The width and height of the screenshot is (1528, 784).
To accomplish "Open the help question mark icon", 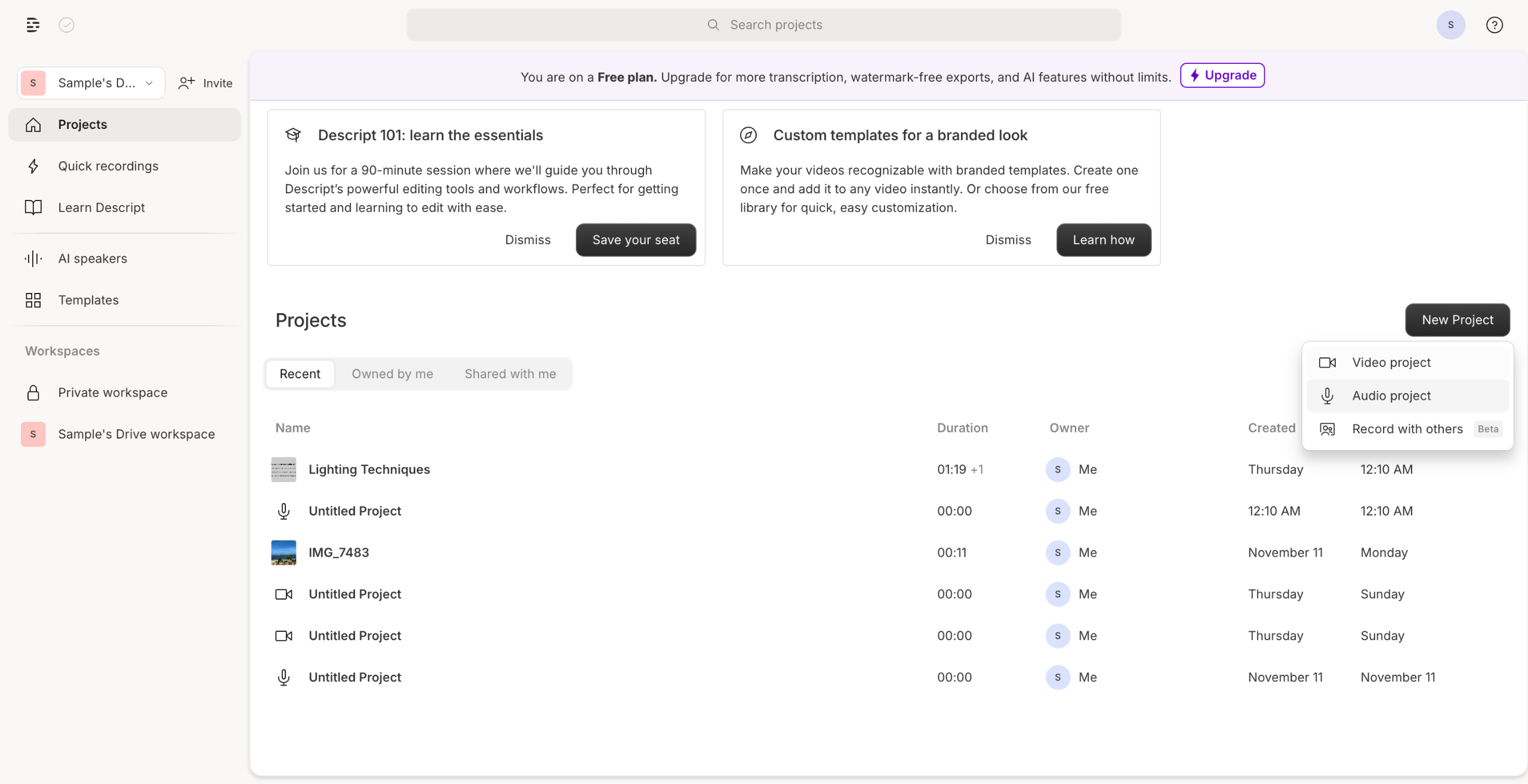I will click(x=1494, y=24).
